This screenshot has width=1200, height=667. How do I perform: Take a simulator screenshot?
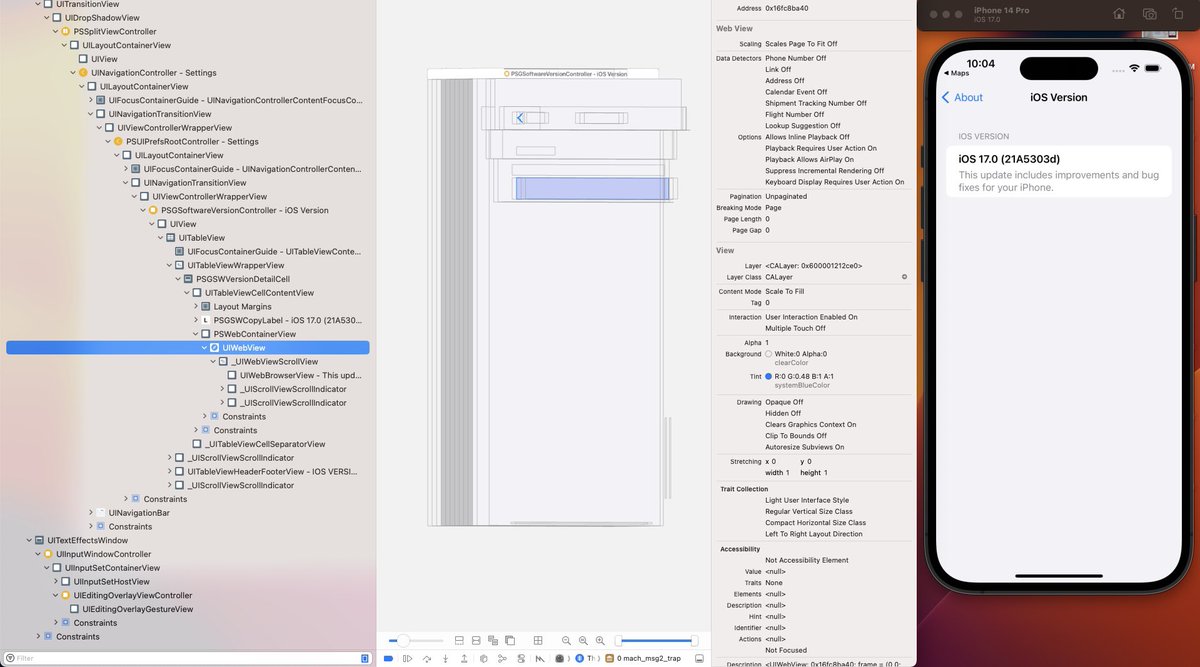tap(1150, 14)
